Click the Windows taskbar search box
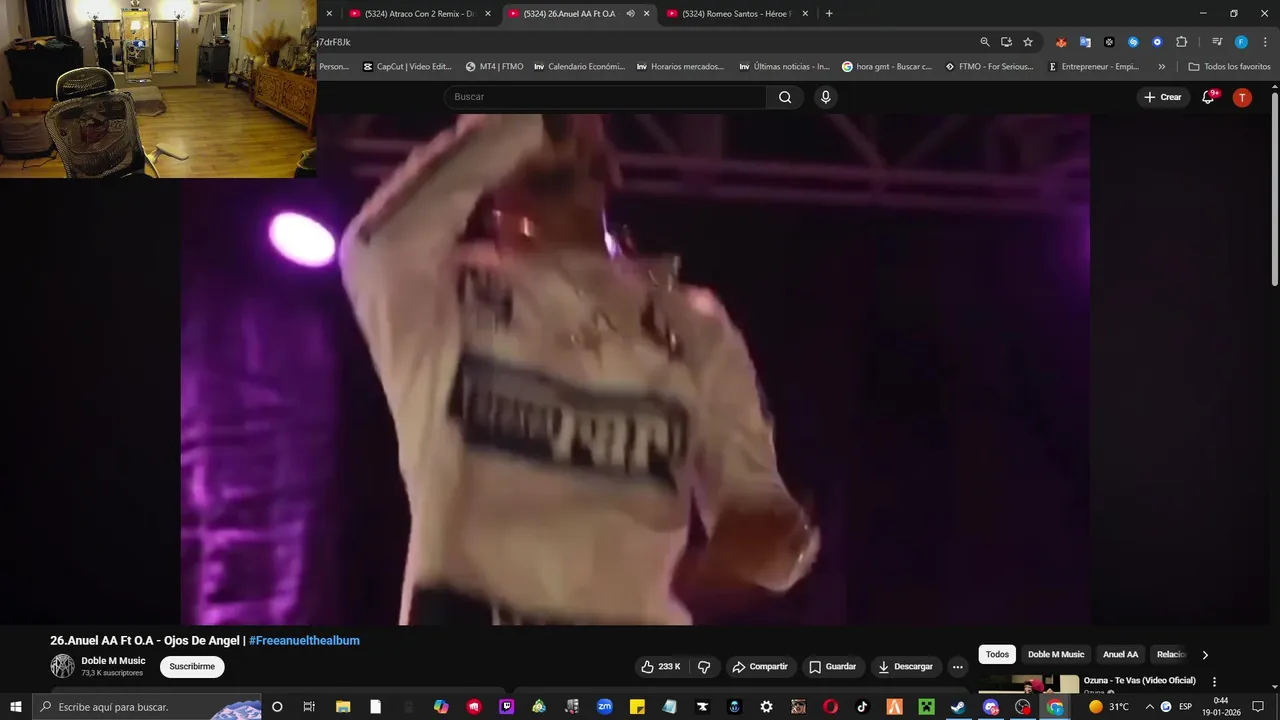The image size is (1280, 720). [x=148, y=707]
